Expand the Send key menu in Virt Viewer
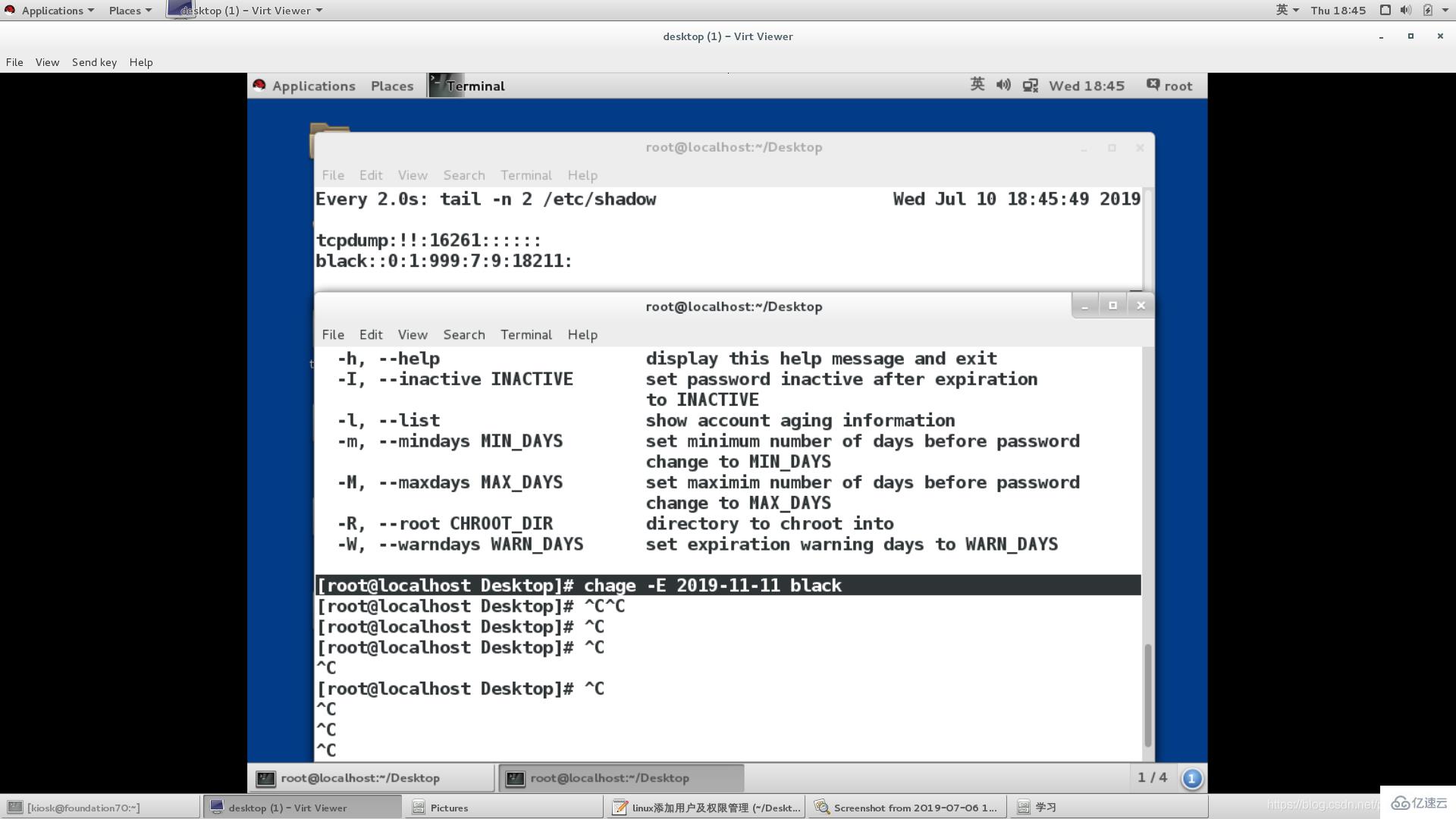The image size is (1456, 819). pos(93,61)
